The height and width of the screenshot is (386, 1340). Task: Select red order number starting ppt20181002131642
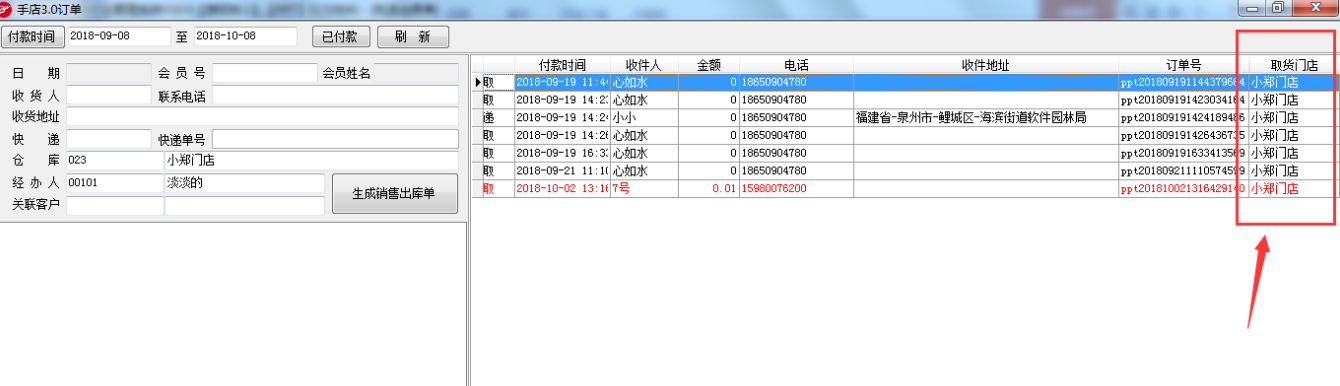pos(1183,188)
